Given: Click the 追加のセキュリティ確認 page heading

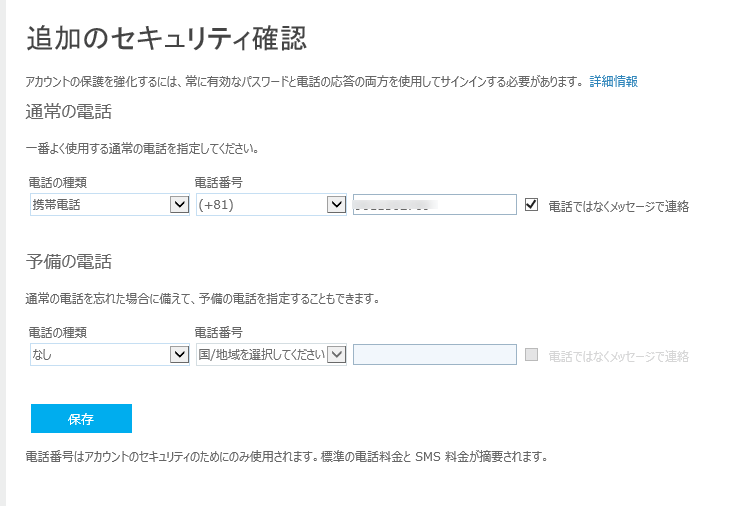Looking at the screenshot, I should (x=166, y=39).
